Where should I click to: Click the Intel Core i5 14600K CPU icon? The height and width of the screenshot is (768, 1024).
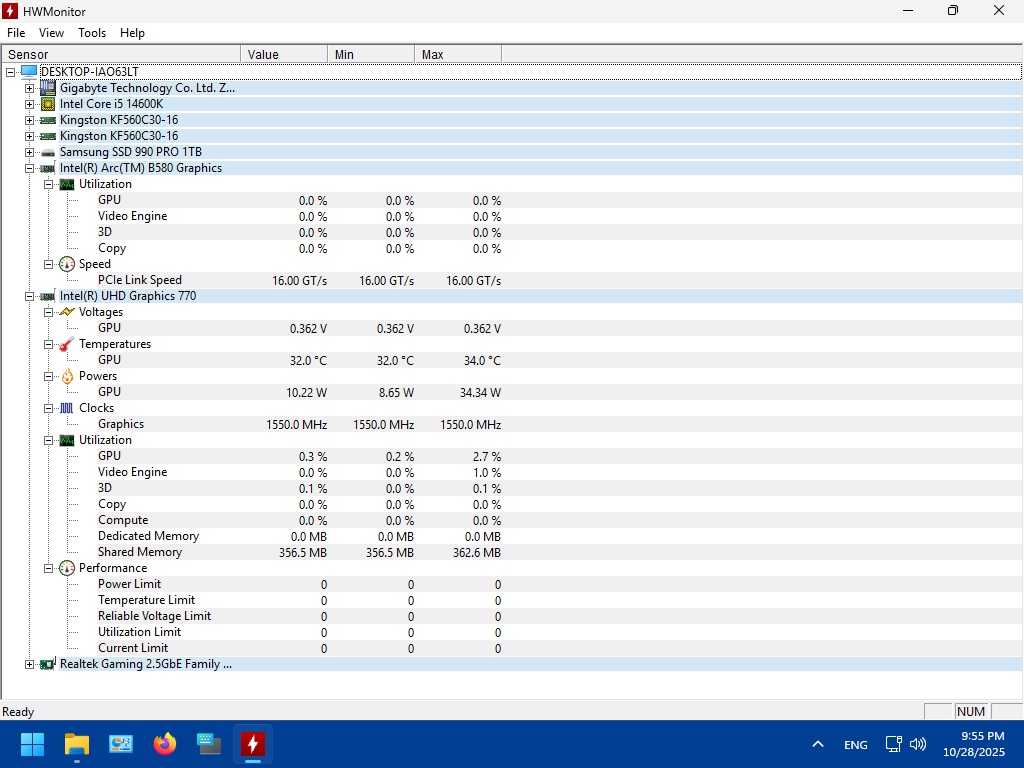point(47,104)
